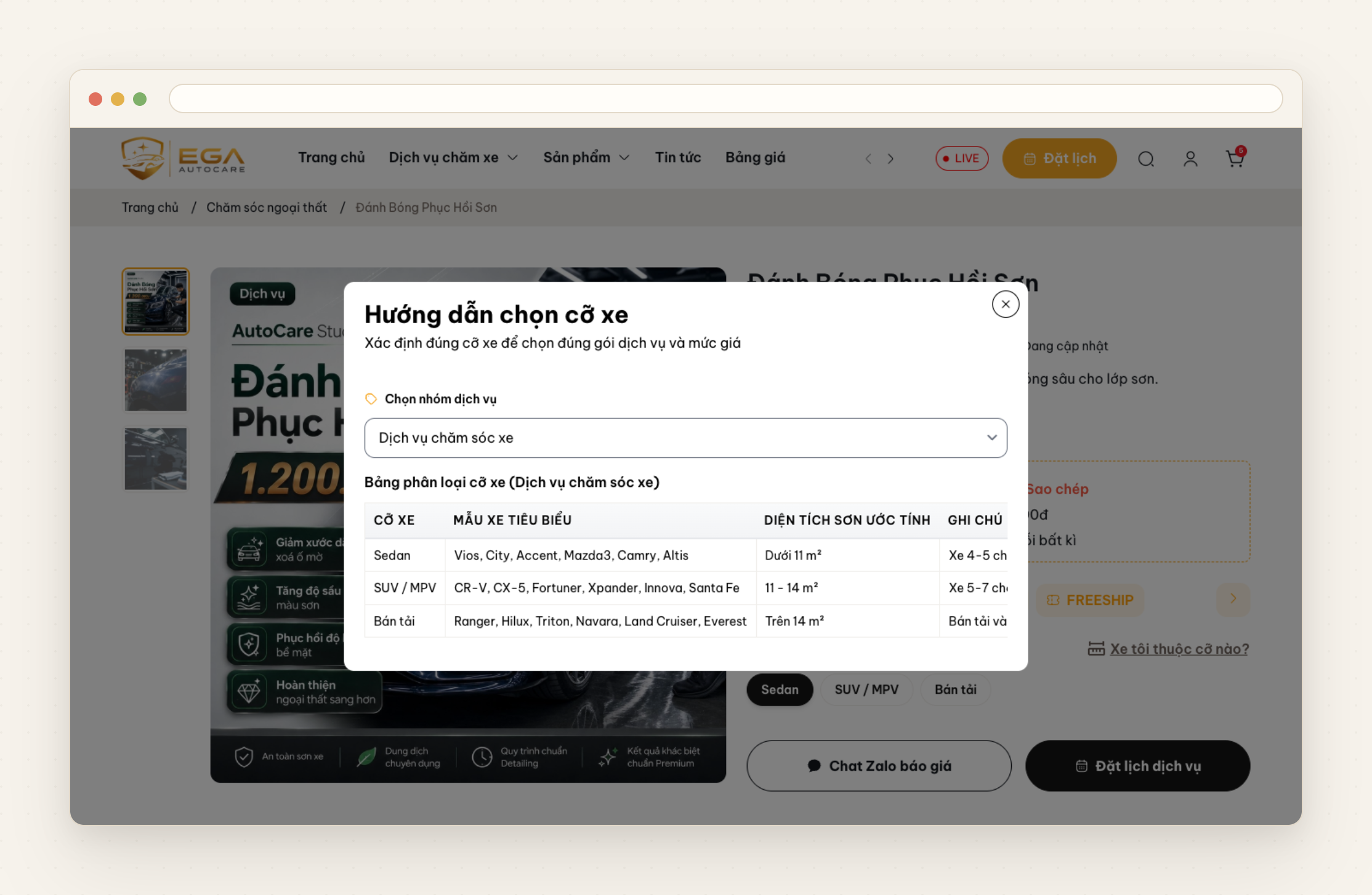Click the 'Bán tải' table cell
The width and height of the screenshot is (1372, 895).
tap(405, 621)
